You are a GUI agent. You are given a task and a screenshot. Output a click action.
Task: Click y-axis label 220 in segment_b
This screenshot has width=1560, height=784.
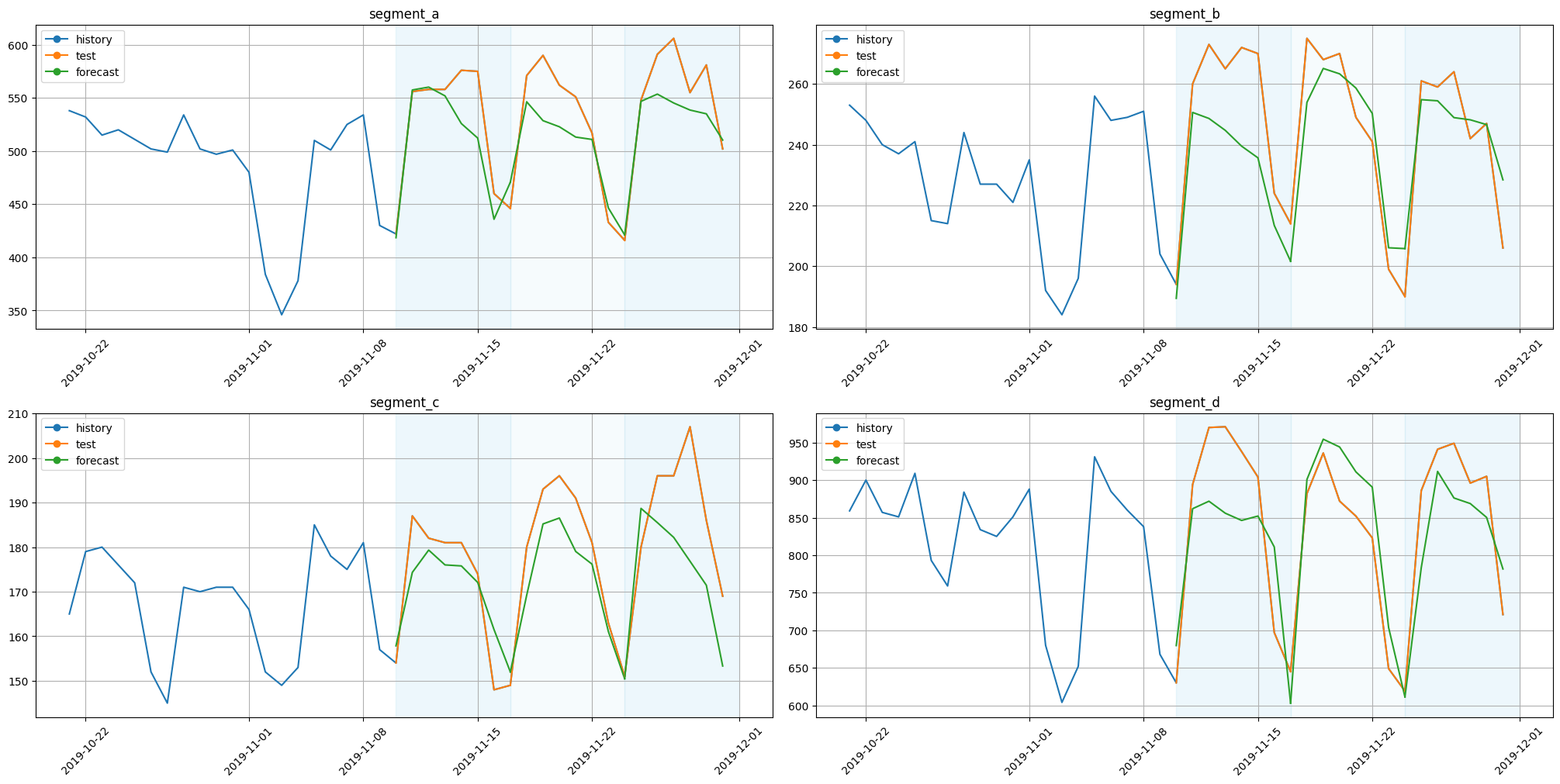800,205
